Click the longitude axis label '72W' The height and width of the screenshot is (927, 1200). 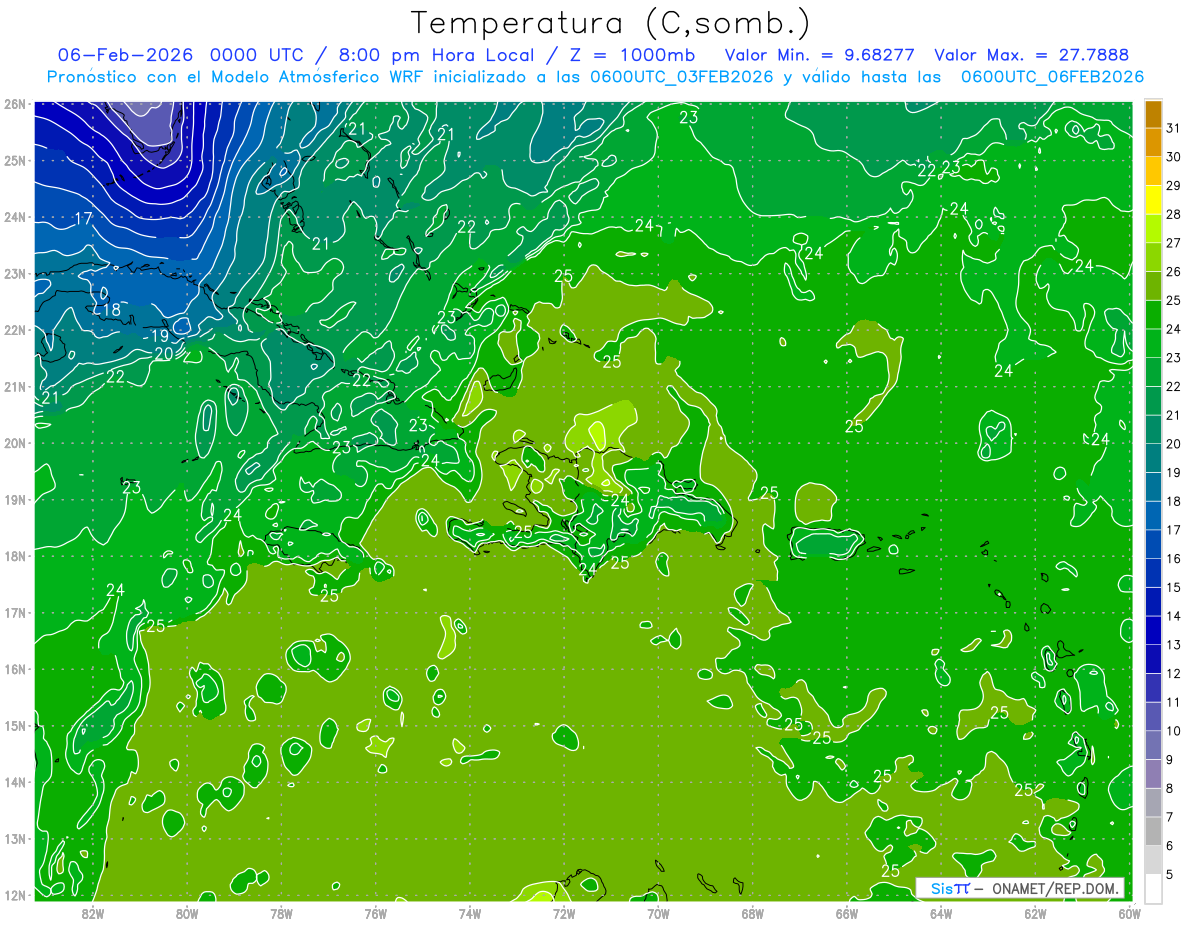coord(564,913)
